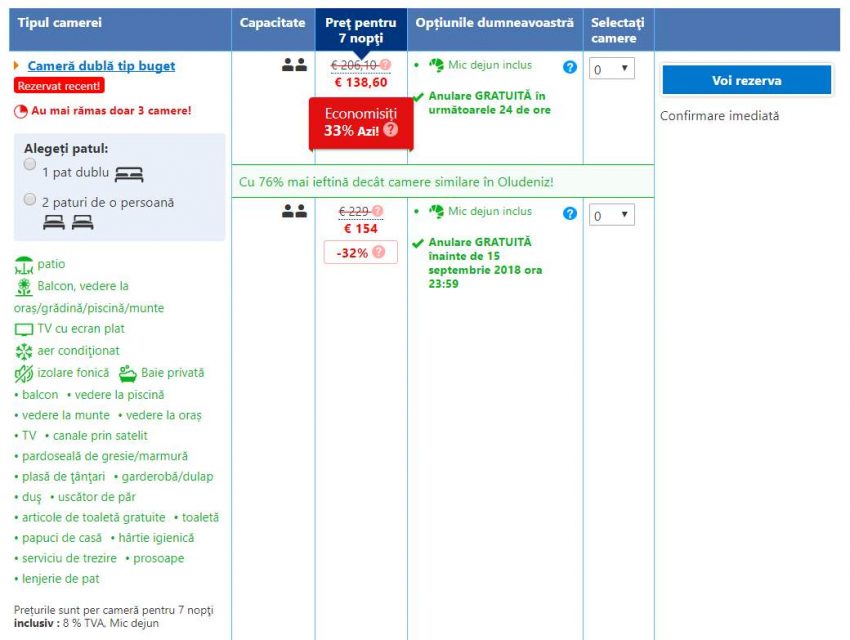Select the '1 pat dublu' bed option

coord(31,164)
